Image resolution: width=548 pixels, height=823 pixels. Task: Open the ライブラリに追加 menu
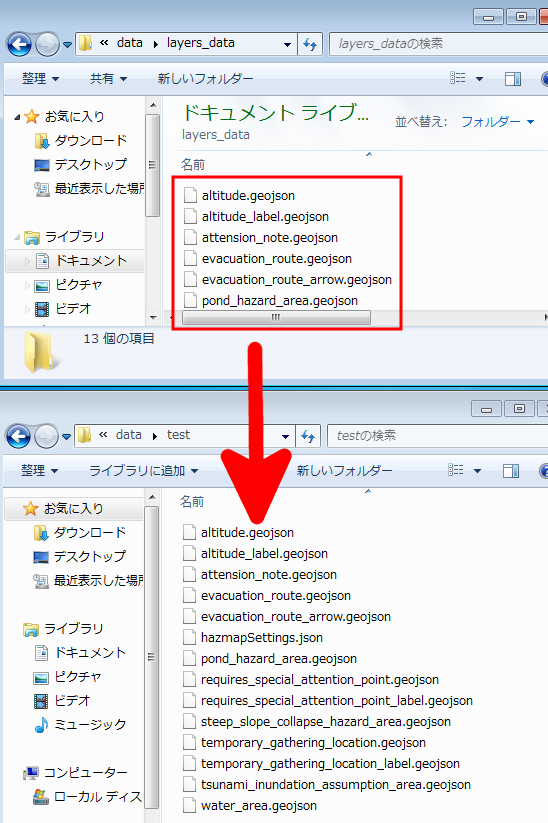click(x=143, y=470)
